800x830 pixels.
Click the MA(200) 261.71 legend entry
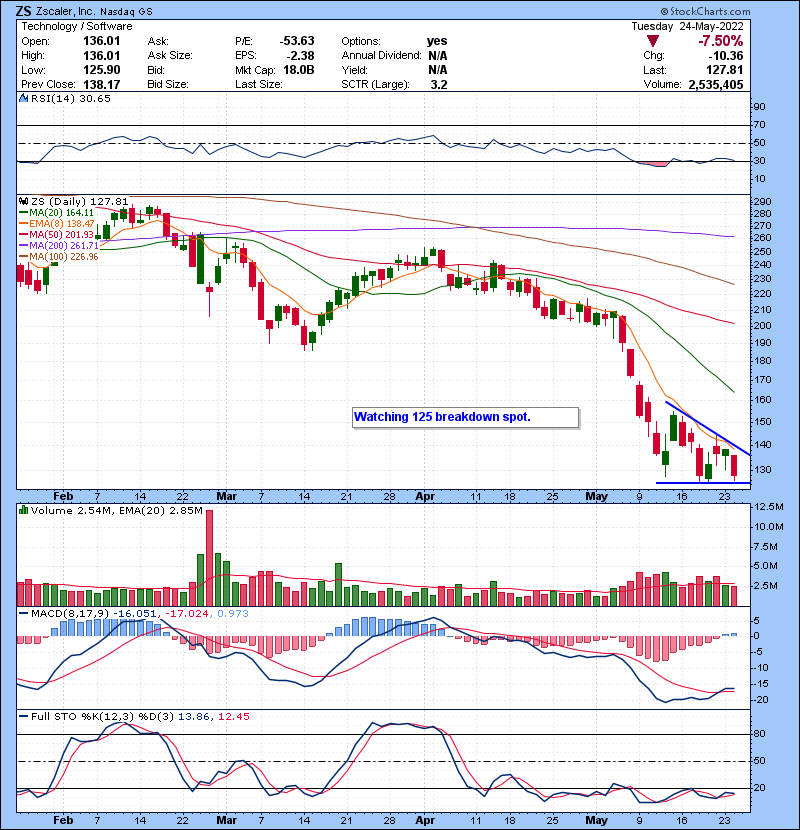[x=58, y=246]
